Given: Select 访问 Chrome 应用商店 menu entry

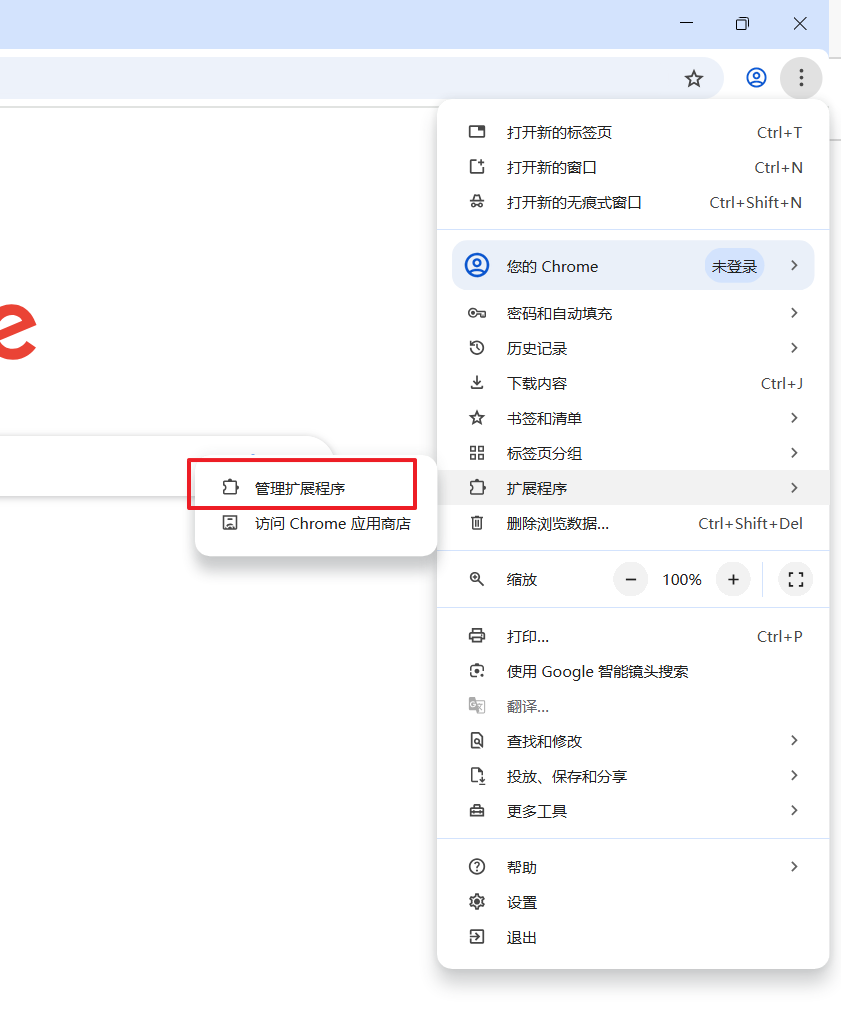Looking at the screenshot, I should coord(332,523).
